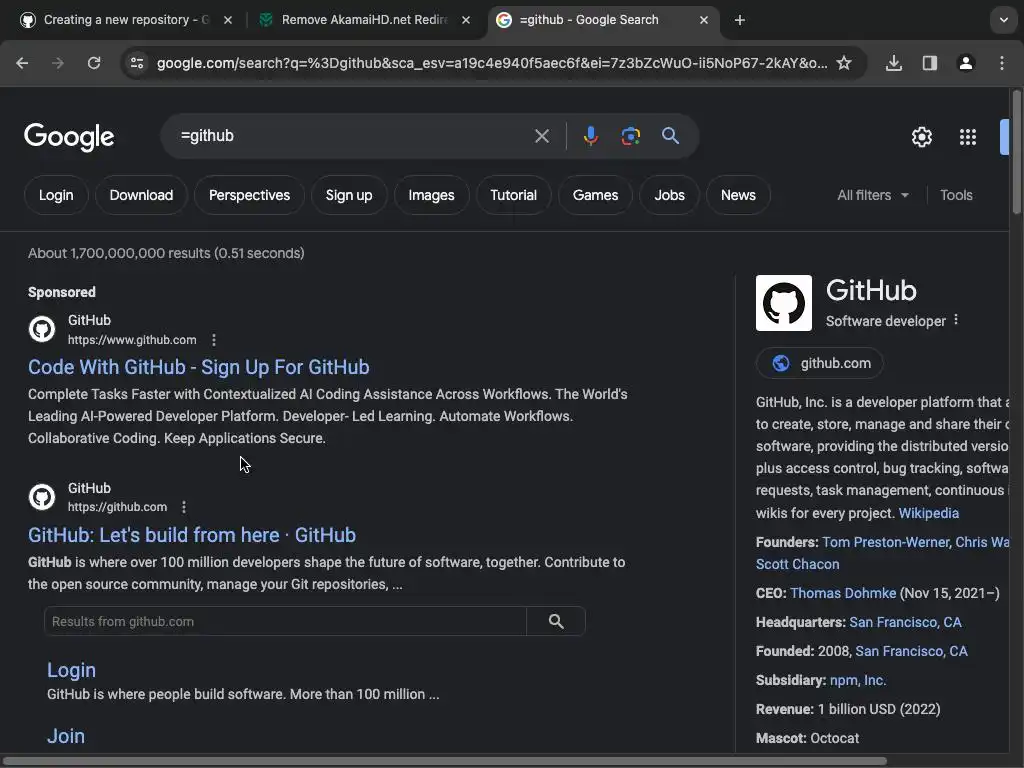1024x768 pixels.
Task: Close the Creating a new repository tab
Action: pos(228,20)
